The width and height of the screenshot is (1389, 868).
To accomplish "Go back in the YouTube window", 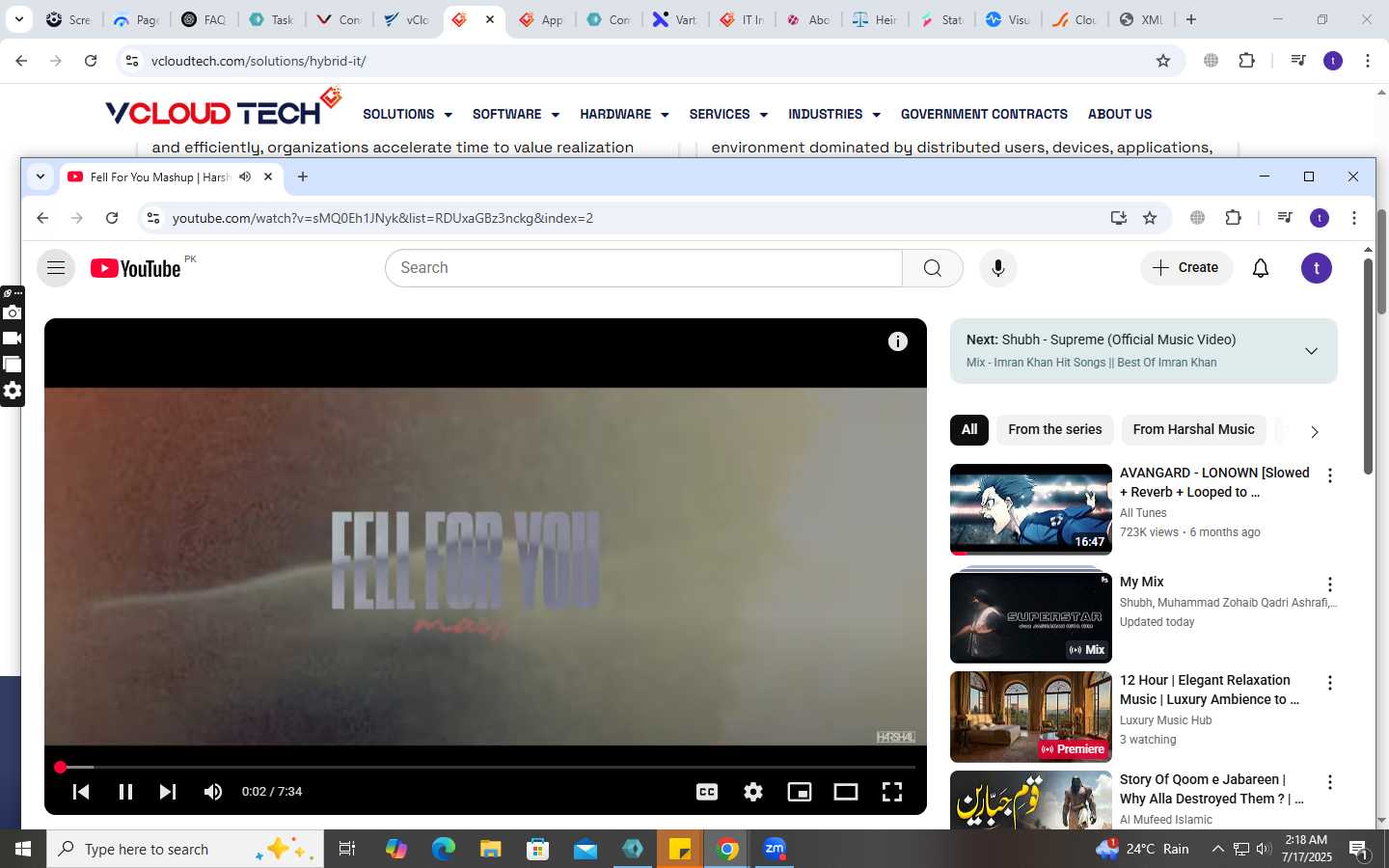I will [x=42, y=218].
